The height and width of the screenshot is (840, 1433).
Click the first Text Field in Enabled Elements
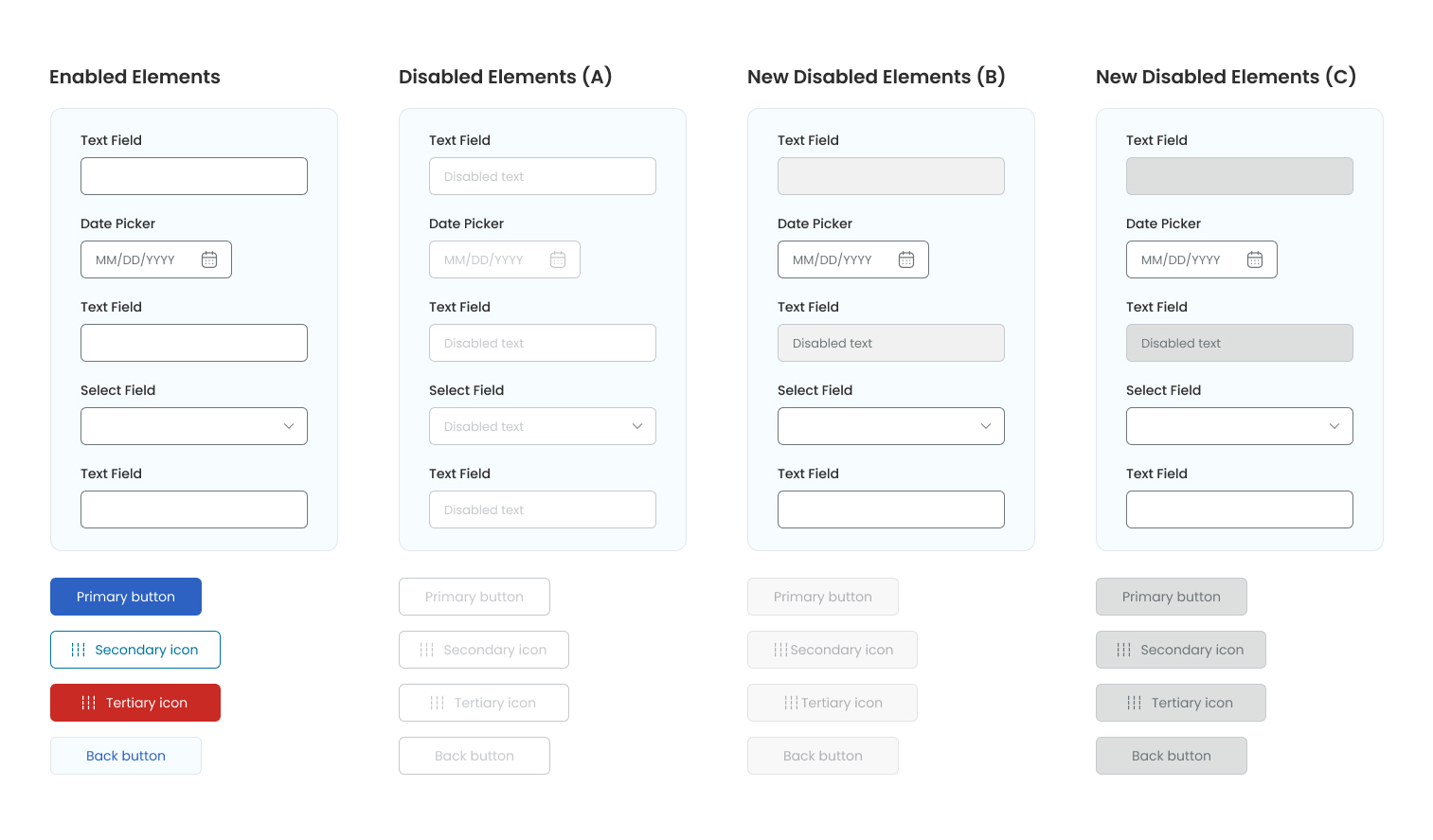coord(194,176)
